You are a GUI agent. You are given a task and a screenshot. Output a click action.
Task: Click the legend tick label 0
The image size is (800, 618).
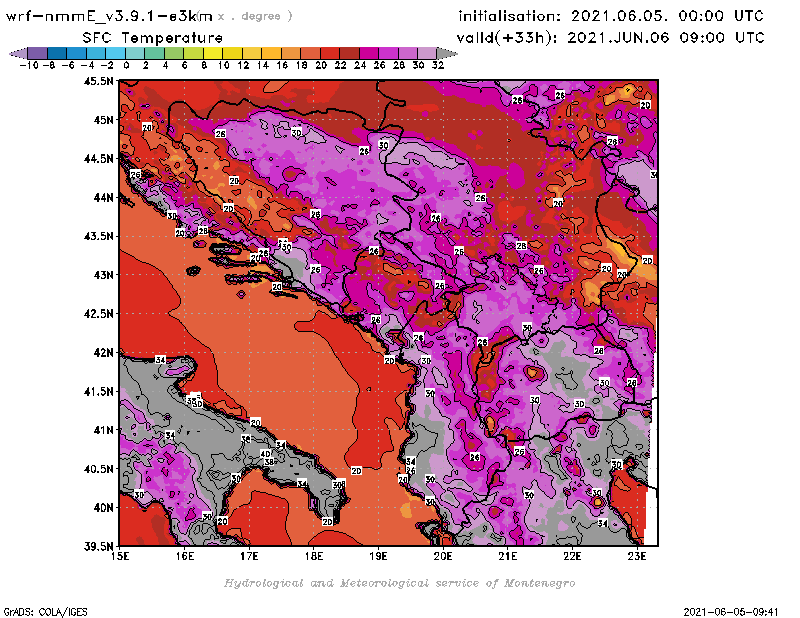click(x=126, y=65)
